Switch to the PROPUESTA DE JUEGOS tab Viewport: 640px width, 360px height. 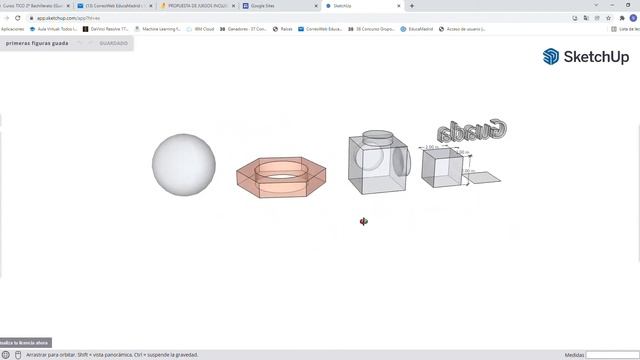198,6
